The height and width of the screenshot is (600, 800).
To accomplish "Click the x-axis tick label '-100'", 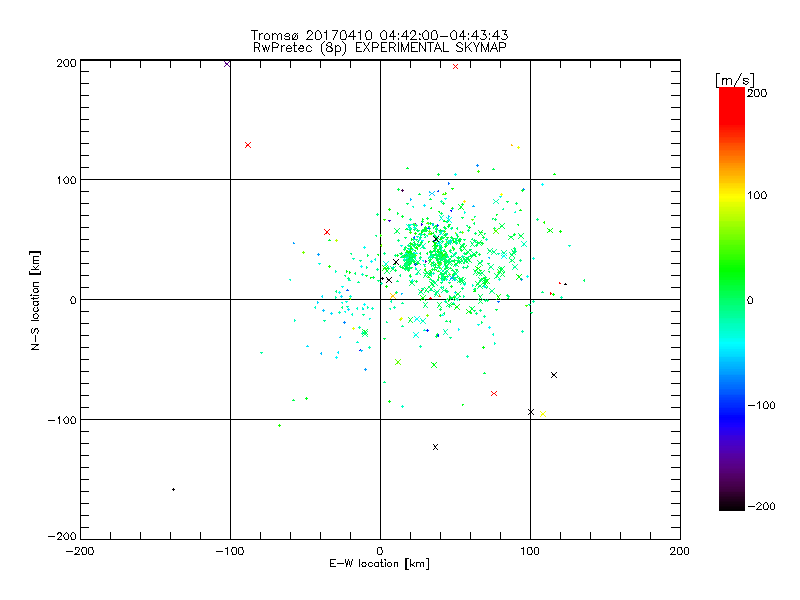I will click(x=230, y=551).
